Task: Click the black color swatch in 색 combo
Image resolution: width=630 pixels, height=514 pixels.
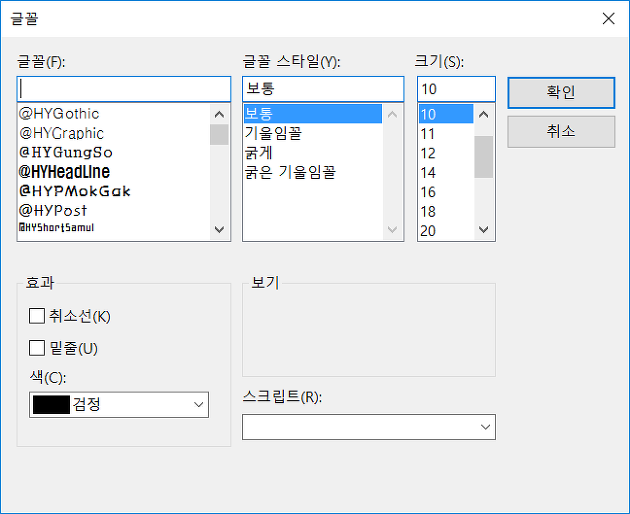Action: pos(51,405)
